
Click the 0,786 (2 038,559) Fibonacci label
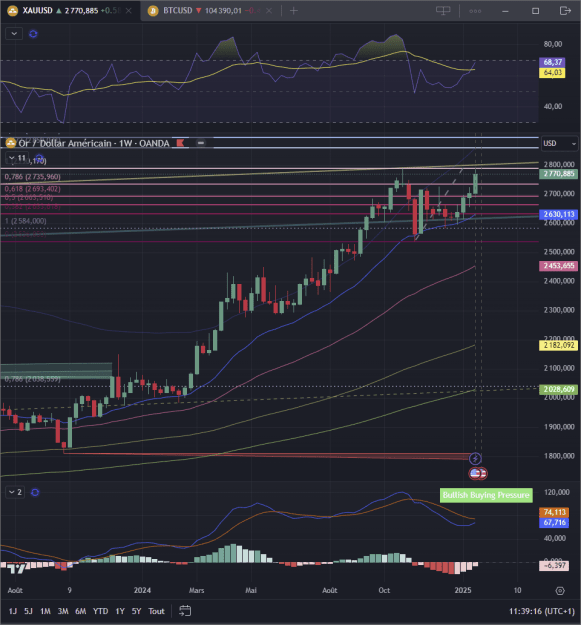click(33, 379)
